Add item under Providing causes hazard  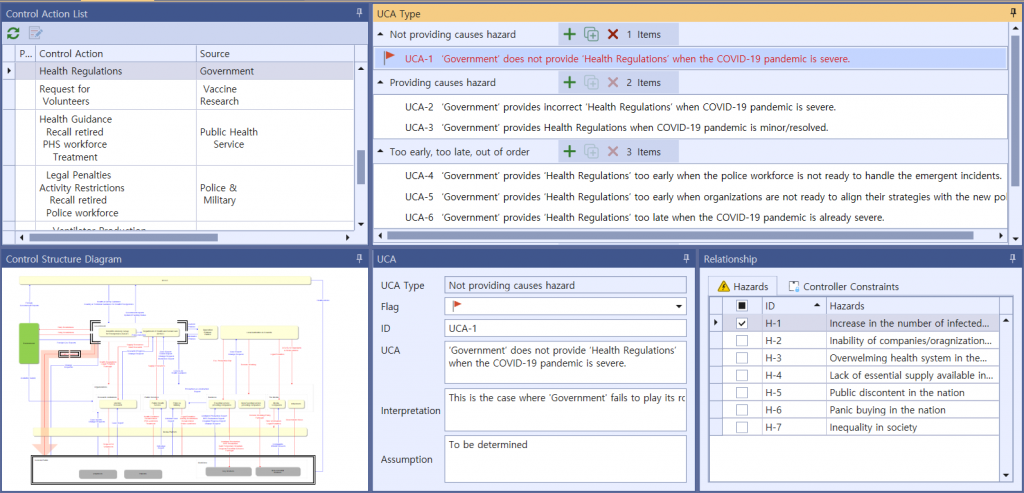point(569,82)
